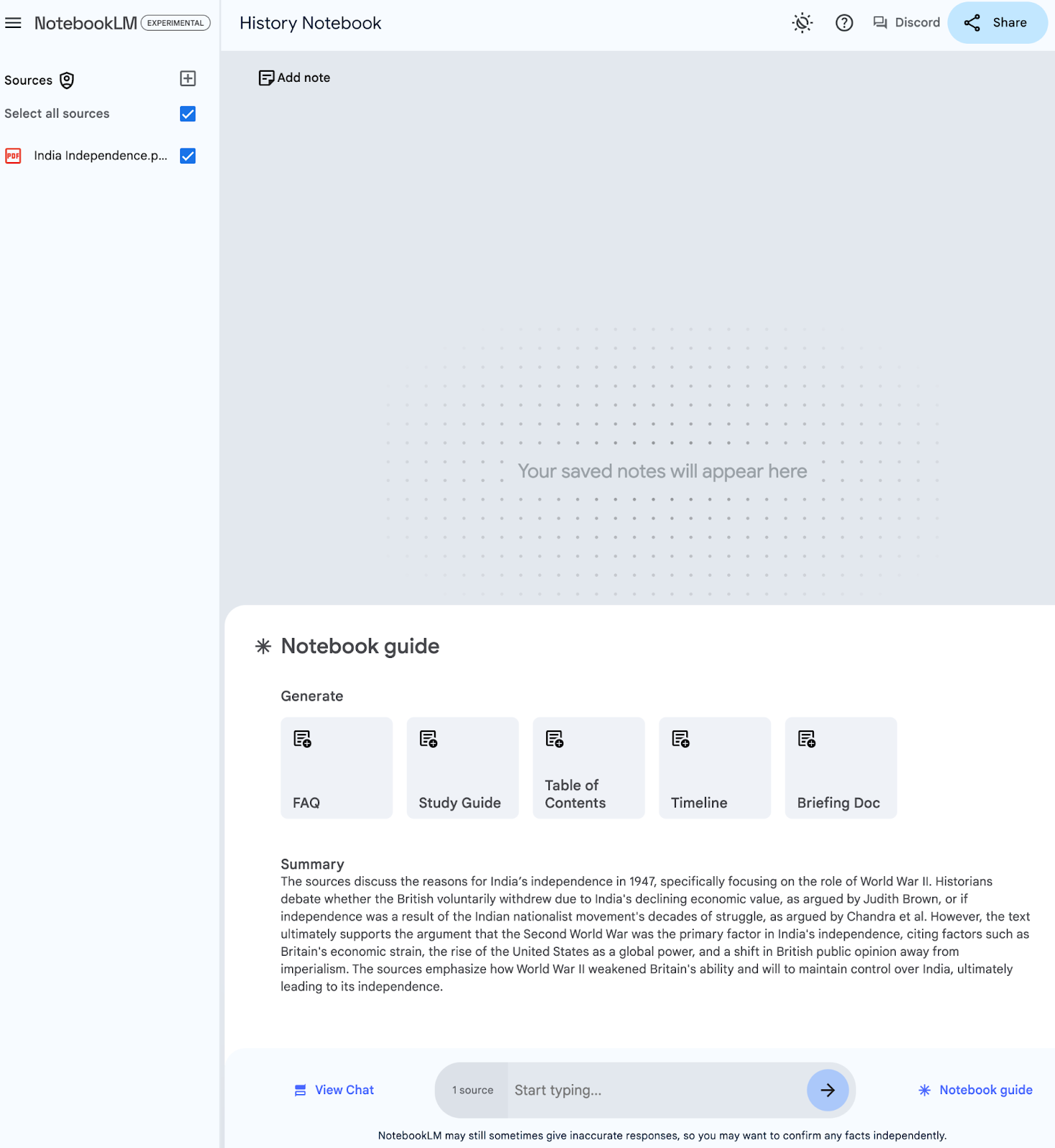The width and height of the screenshot is (1055, 1148).
Task: Add a new source with plus icon
Action: pos(188,78)
